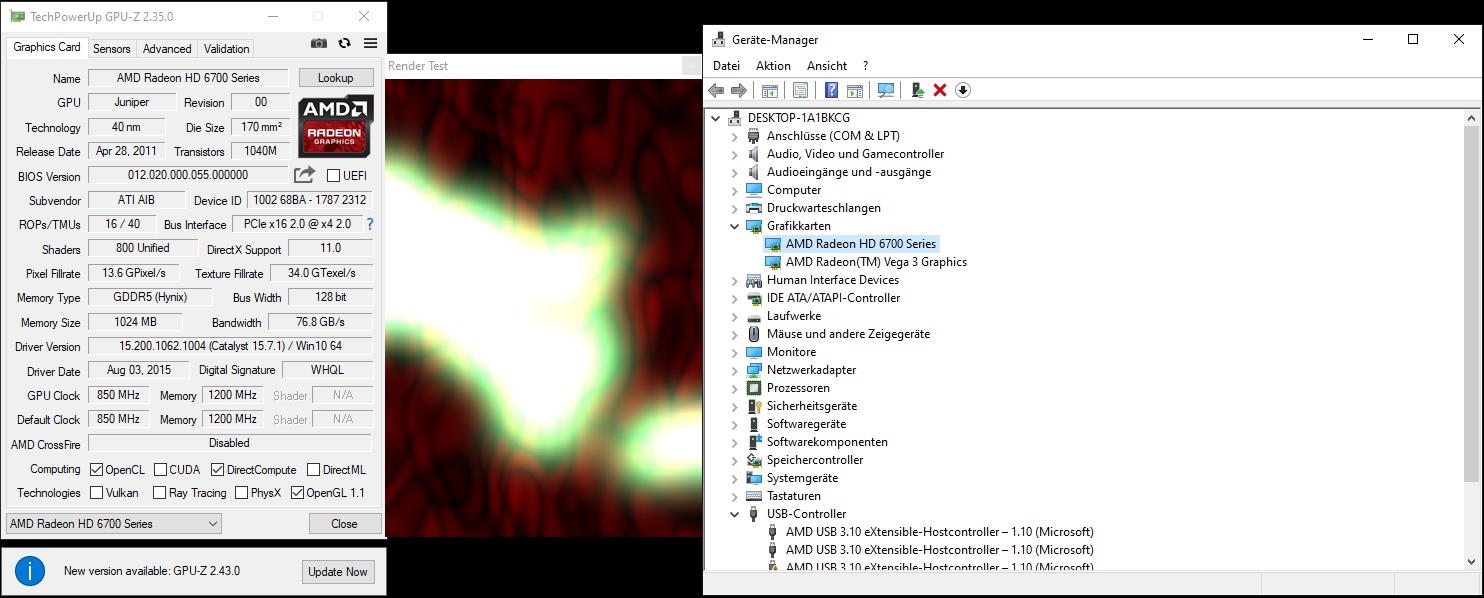Click the BIOS Version field
This screenshot has width=1484, height=598.
[188, 175]
